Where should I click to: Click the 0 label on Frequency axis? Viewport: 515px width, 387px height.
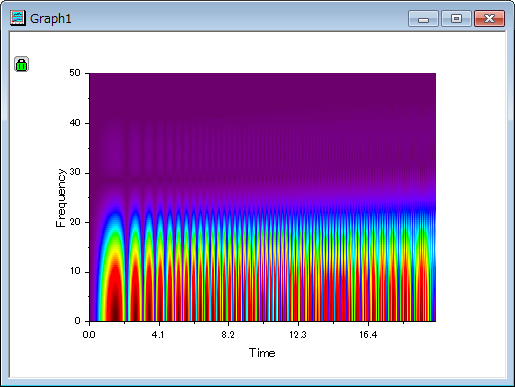[78, 321]
